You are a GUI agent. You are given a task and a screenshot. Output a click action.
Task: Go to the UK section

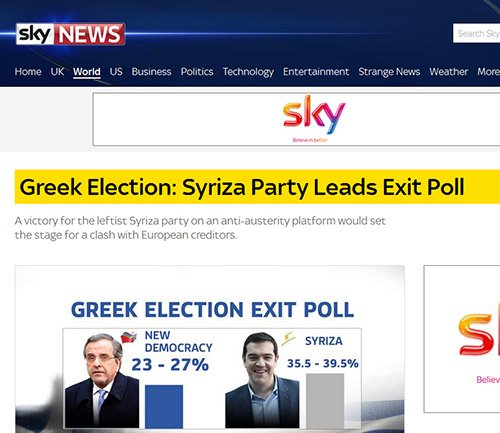57,72
